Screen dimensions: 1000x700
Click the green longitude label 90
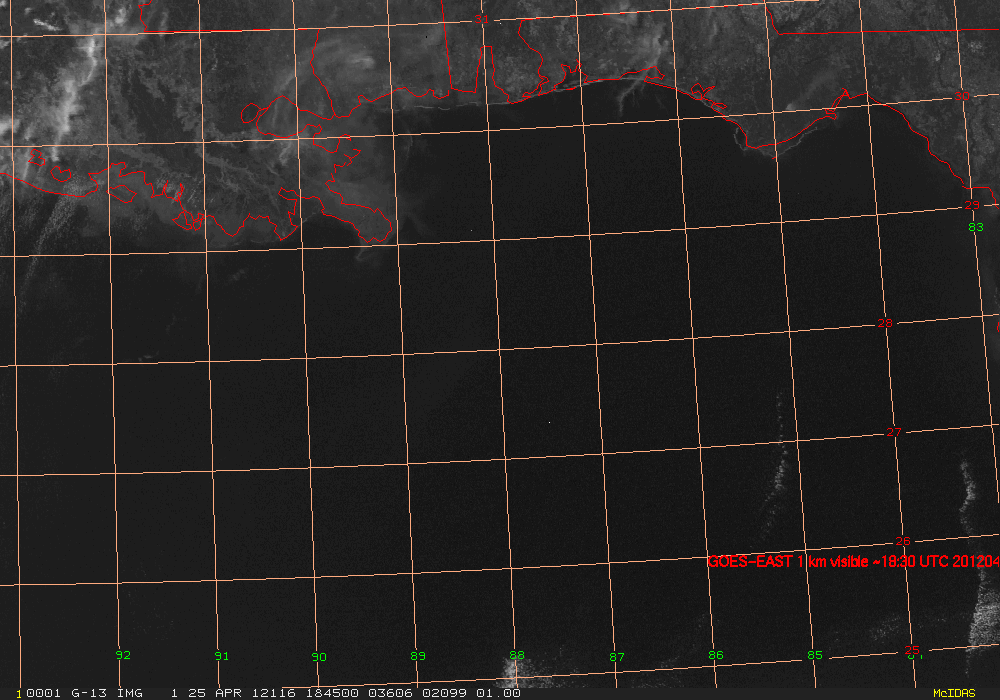[319, 657]
